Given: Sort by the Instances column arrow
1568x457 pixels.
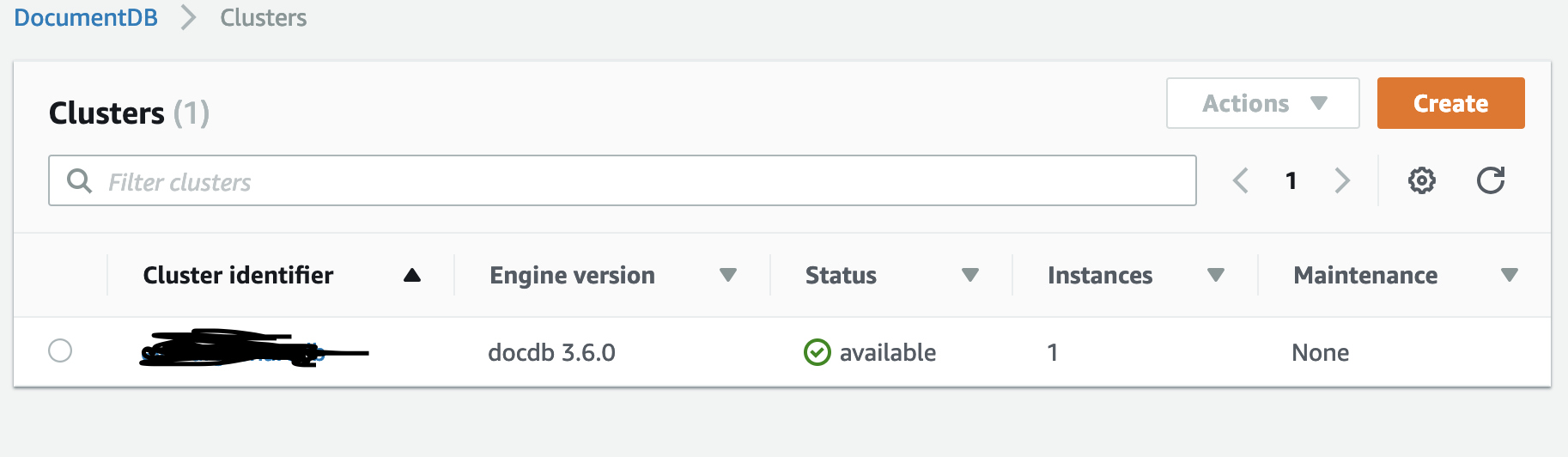Looking at the screenshot, I should click(1216, 275).
